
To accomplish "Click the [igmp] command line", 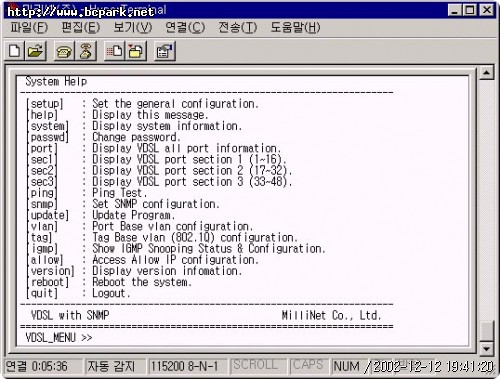I will [x=176, y=249].
